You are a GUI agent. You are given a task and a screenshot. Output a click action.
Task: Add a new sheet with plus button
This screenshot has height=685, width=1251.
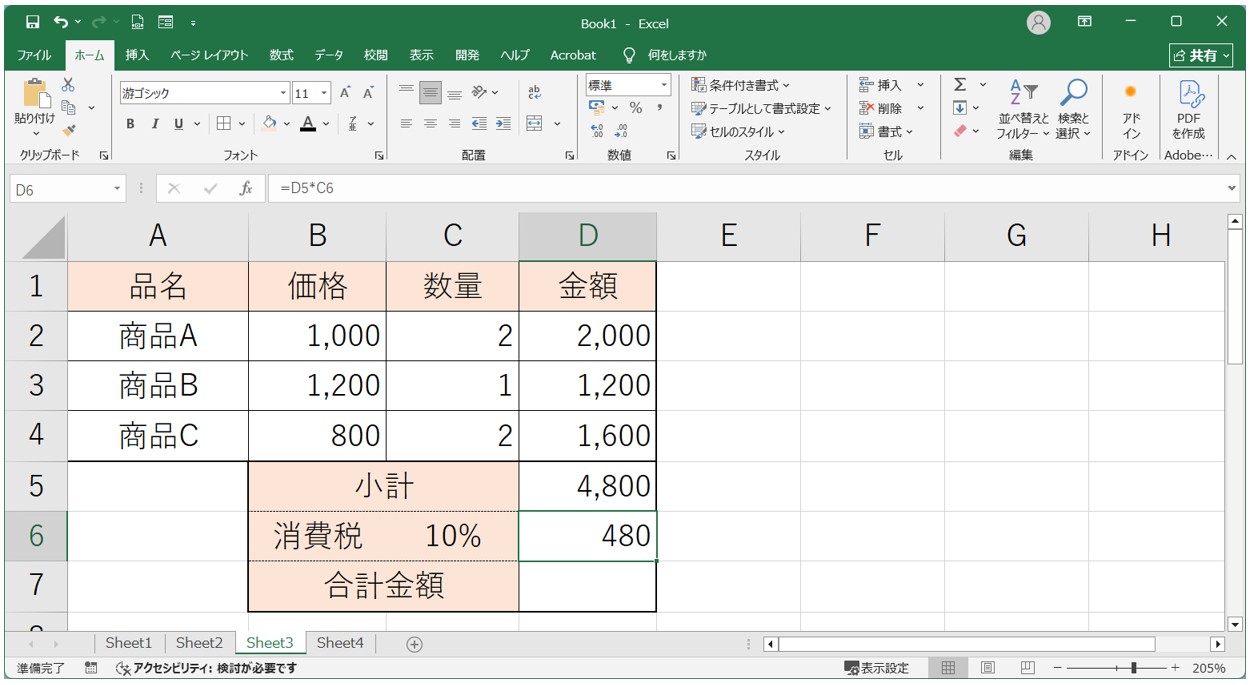pyautogui.click(x=414, y=644)
